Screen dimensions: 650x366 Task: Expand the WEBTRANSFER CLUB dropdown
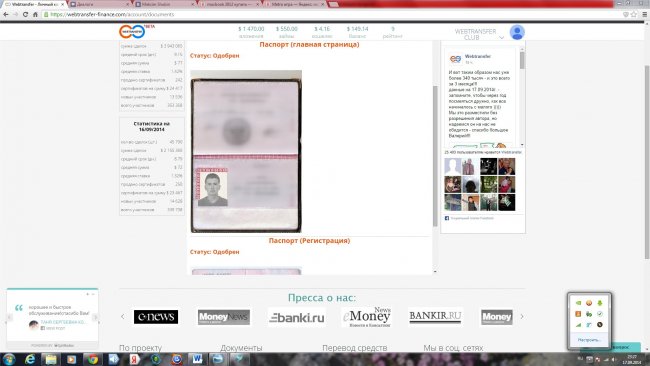point(502,37)
